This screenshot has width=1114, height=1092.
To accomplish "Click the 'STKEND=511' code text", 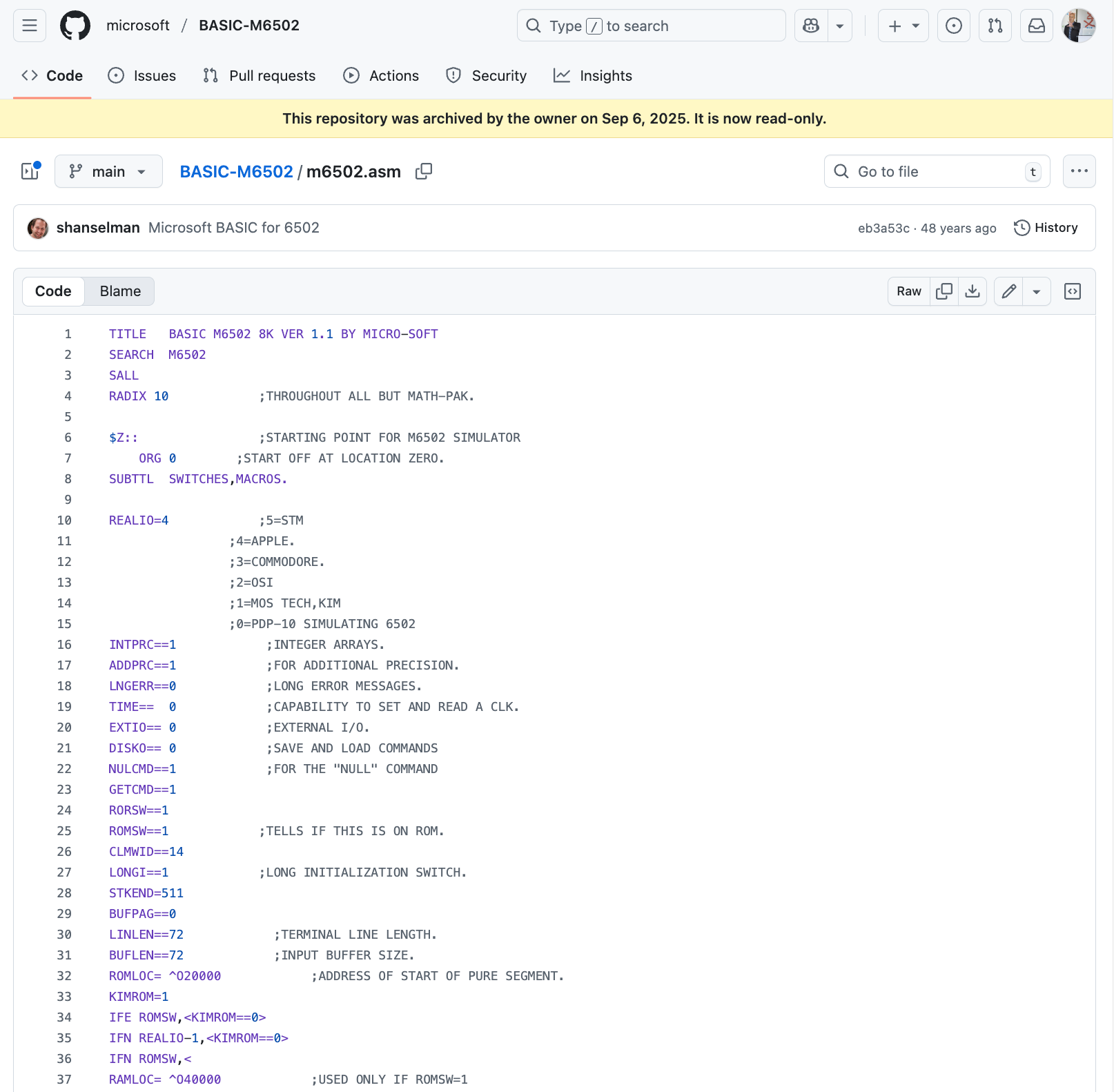I will 146,893.
